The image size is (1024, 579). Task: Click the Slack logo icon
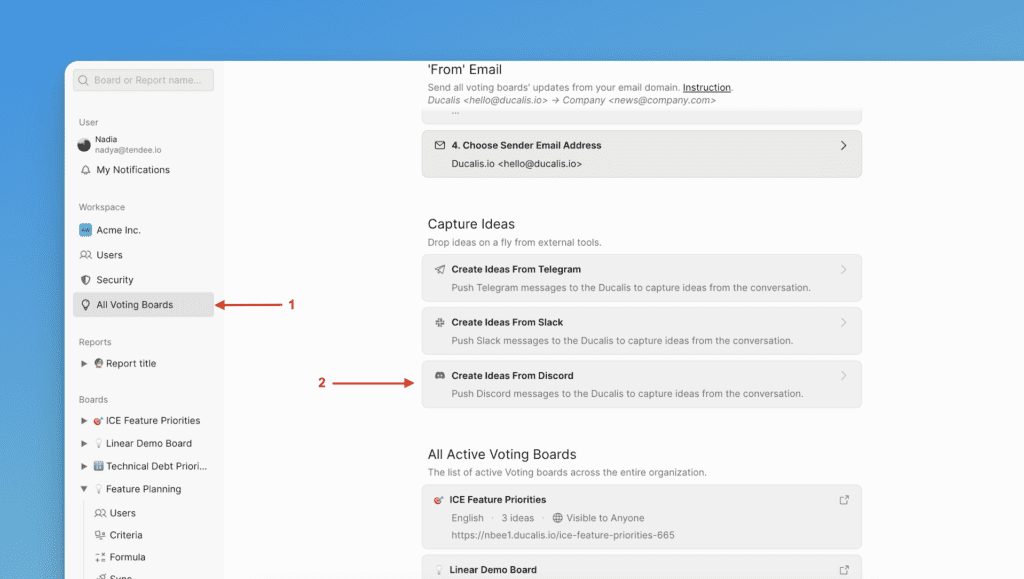pyautogui.click(x=440, y=322)
